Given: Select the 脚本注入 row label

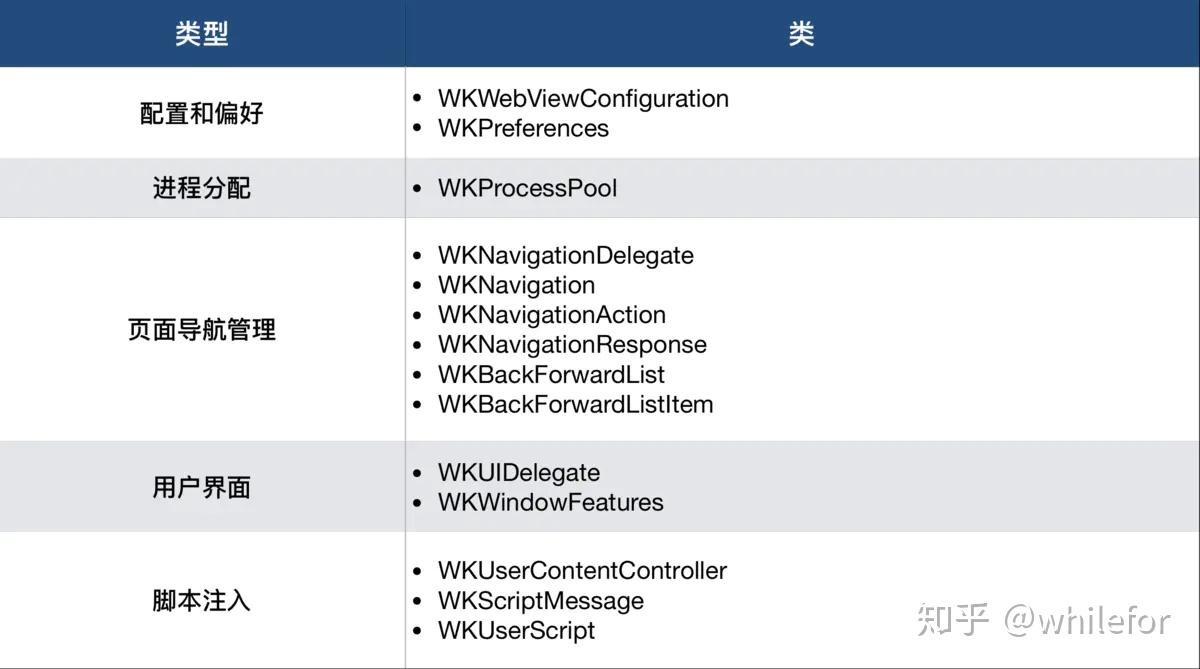Looking at the screenshot, I should [x=202, y=601].
